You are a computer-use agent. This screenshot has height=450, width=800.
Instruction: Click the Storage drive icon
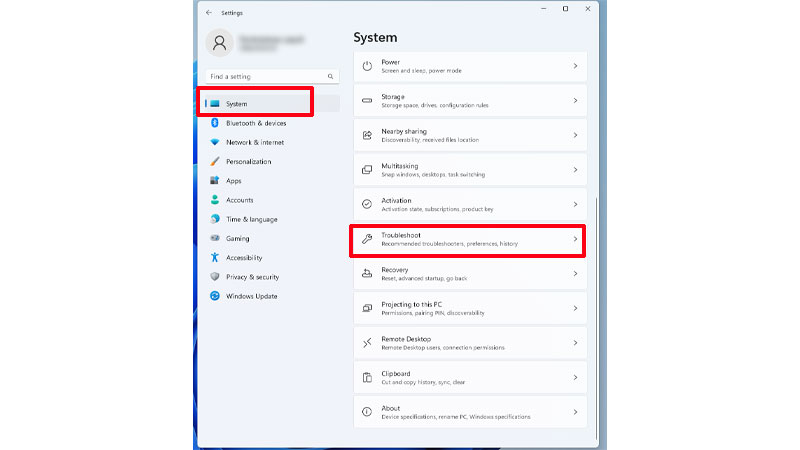pyautogui.click(x=367, y=101)
